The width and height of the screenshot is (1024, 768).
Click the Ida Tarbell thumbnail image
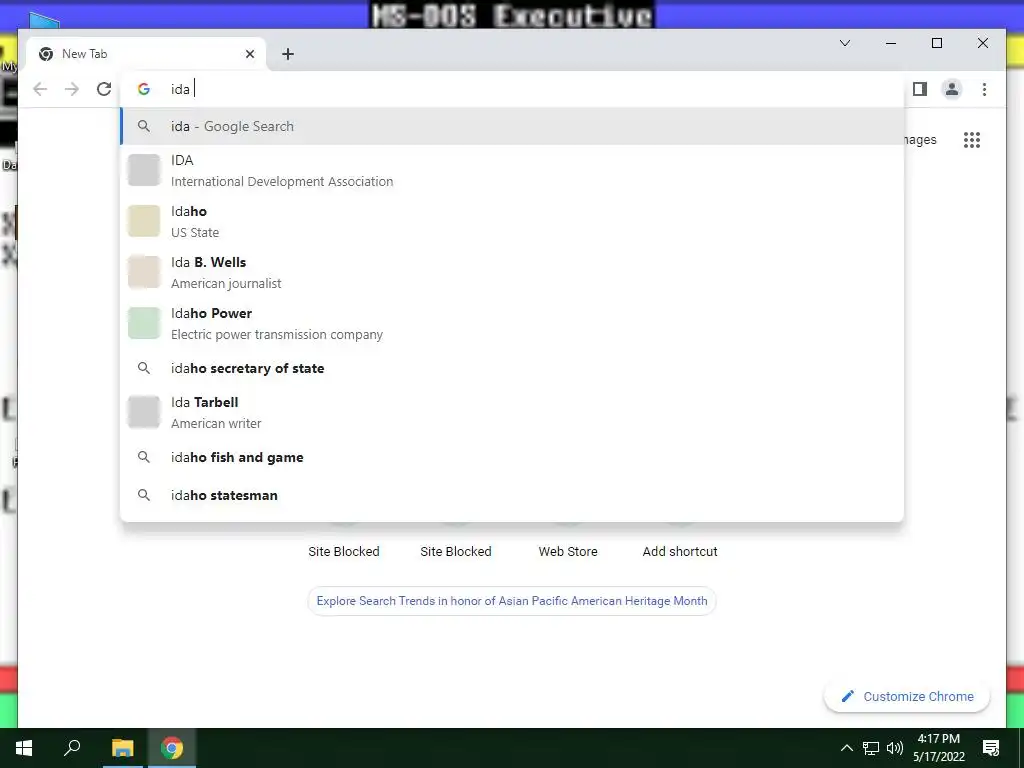144,412
